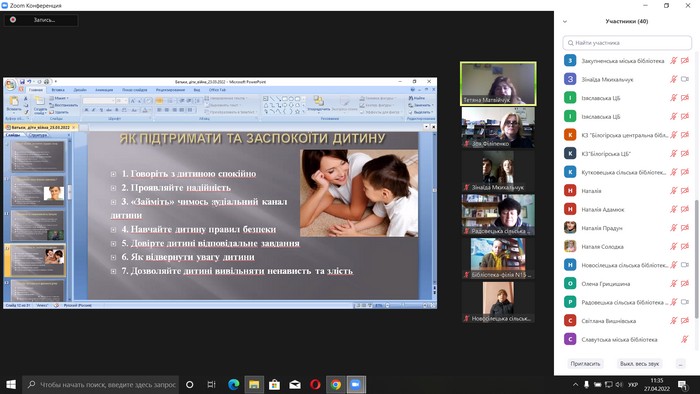Click the Выкл. весь звук button

(639, 364)
